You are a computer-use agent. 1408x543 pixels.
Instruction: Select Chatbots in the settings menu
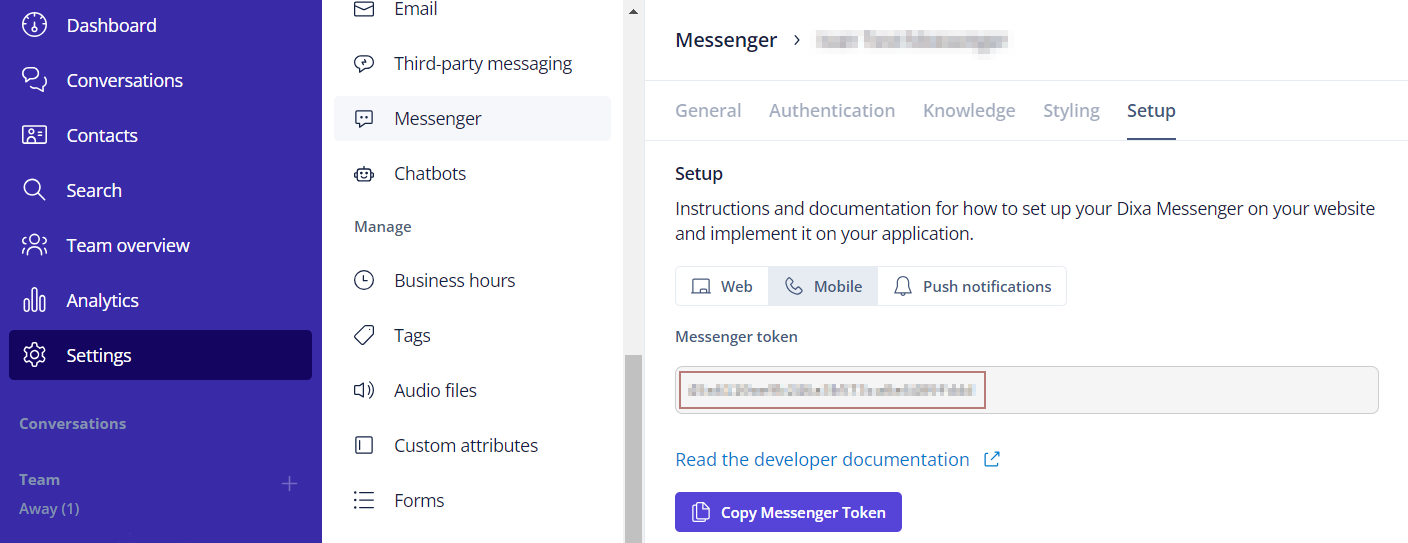click(429, 173)
